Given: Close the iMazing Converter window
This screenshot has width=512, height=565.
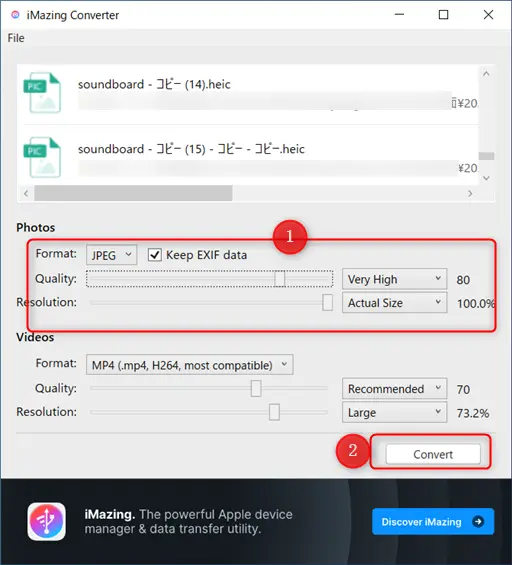Looking at the screenshot, I should 488,15.
